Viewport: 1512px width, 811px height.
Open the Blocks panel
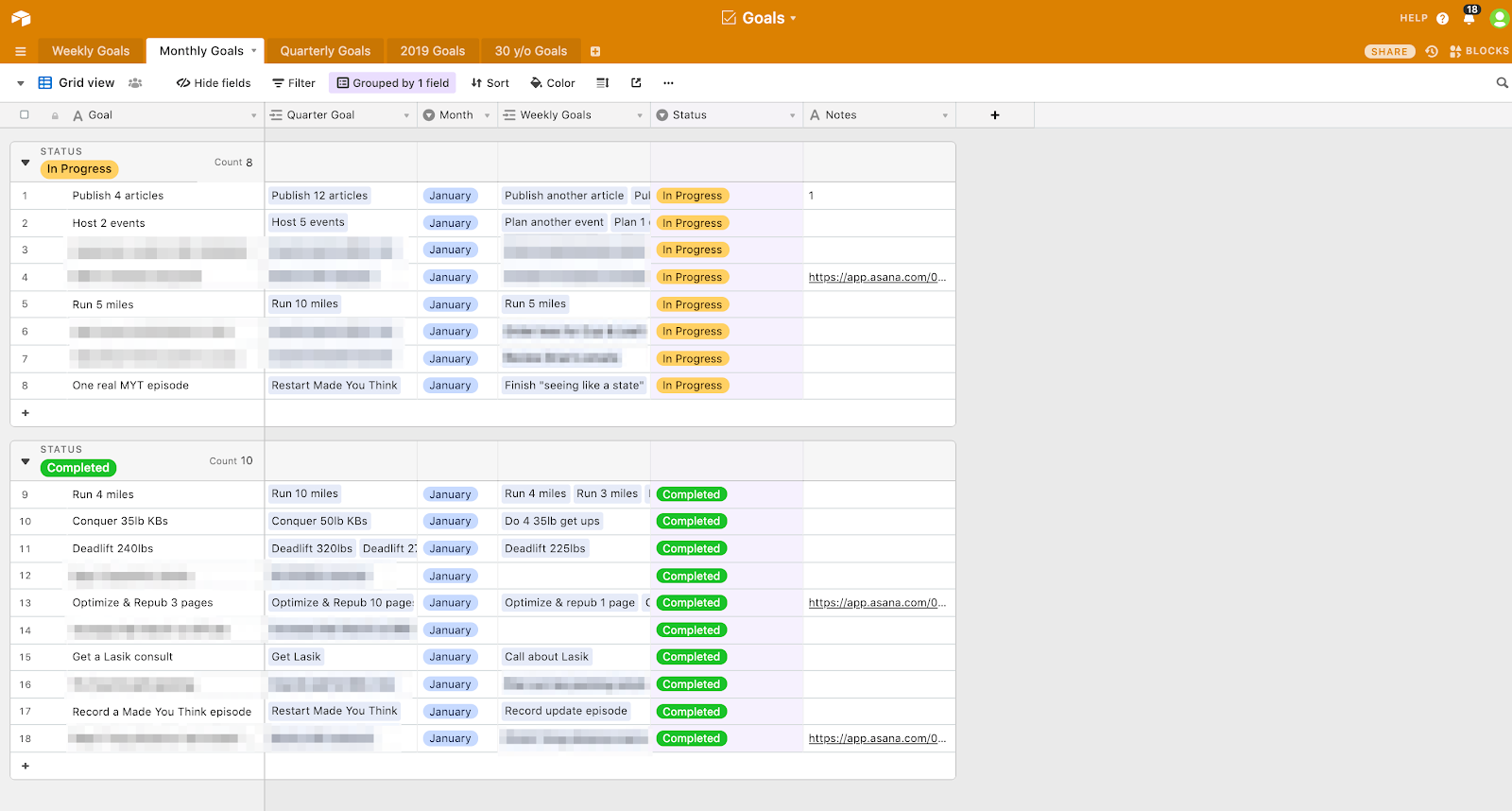coord(1479,51)
